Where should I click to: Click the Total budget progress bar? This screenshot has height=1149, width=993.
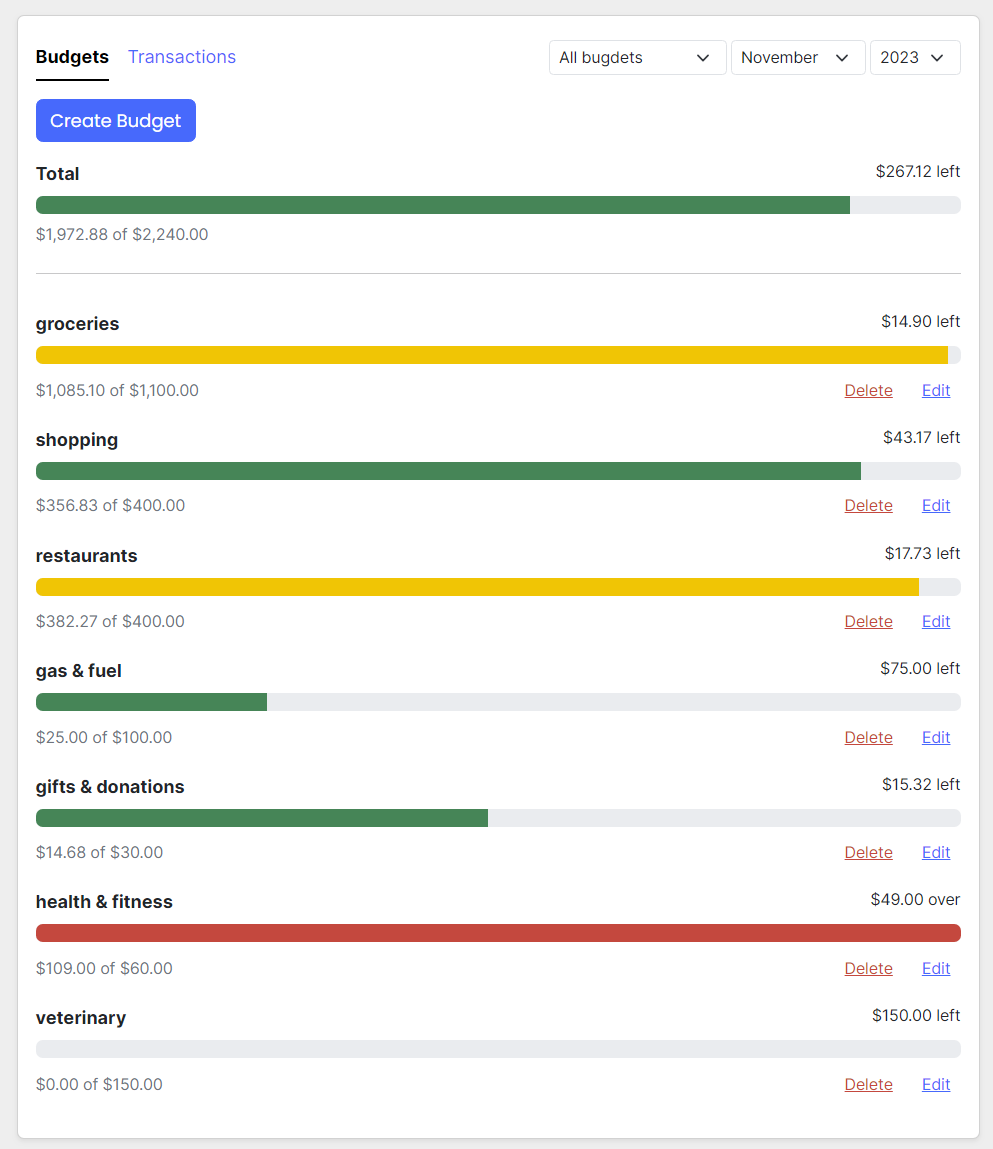tap(498, 204)
